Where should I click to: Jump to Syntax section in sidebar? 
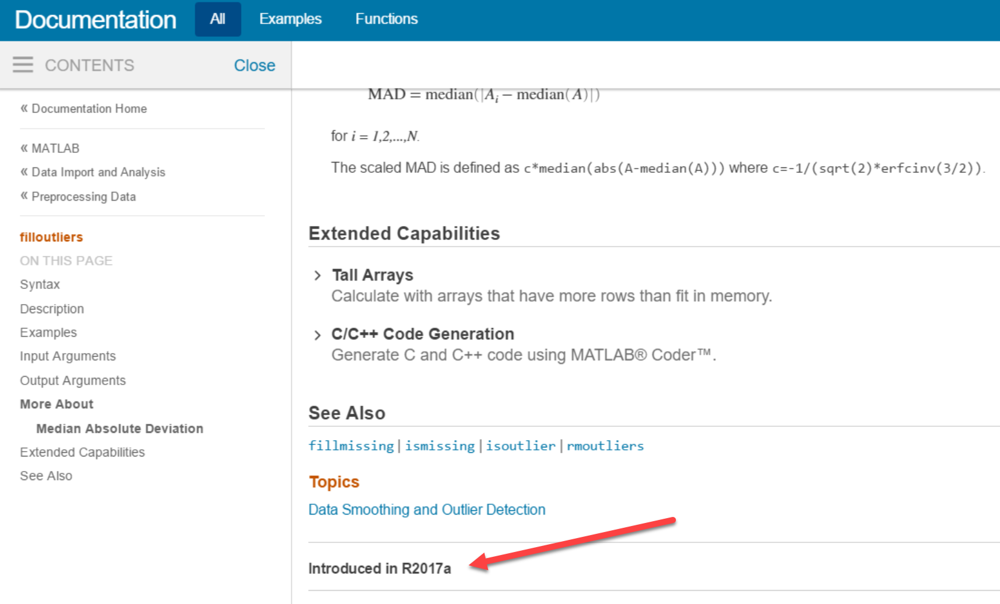40,285
